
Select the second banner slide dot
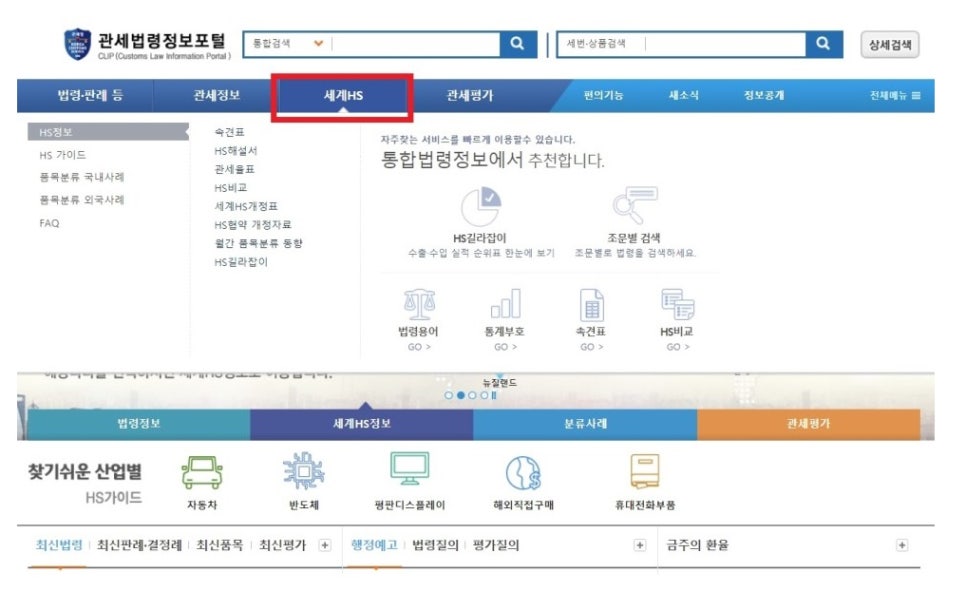[x=461, y=396]
